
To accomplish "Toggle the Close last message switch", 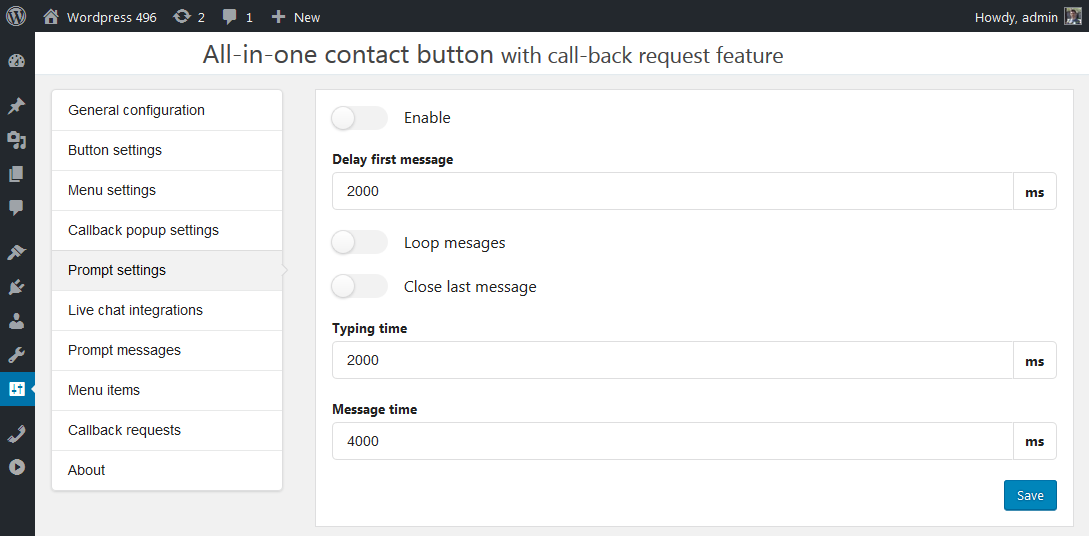I will coord(359,287).
